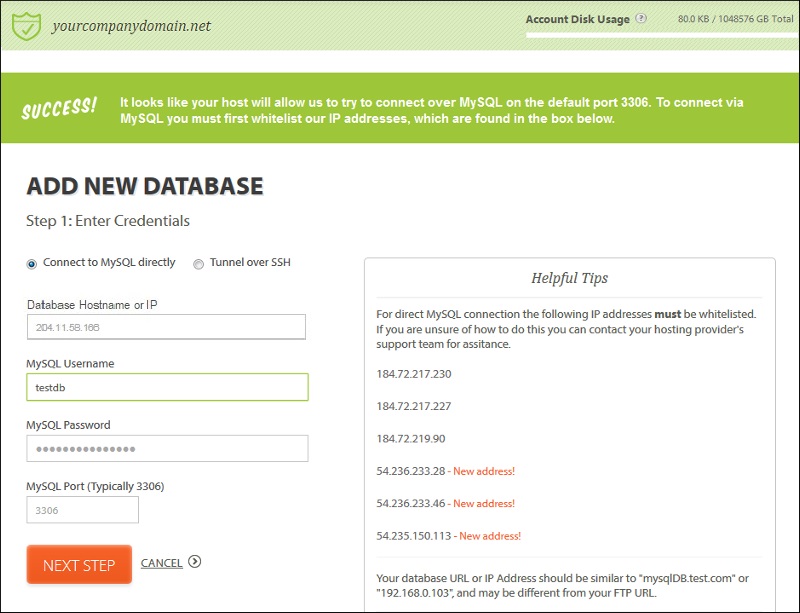The height and width of the screenshot is (613, 800).
Task: Click the CANCEL link
Action: (x=161, y=563)
